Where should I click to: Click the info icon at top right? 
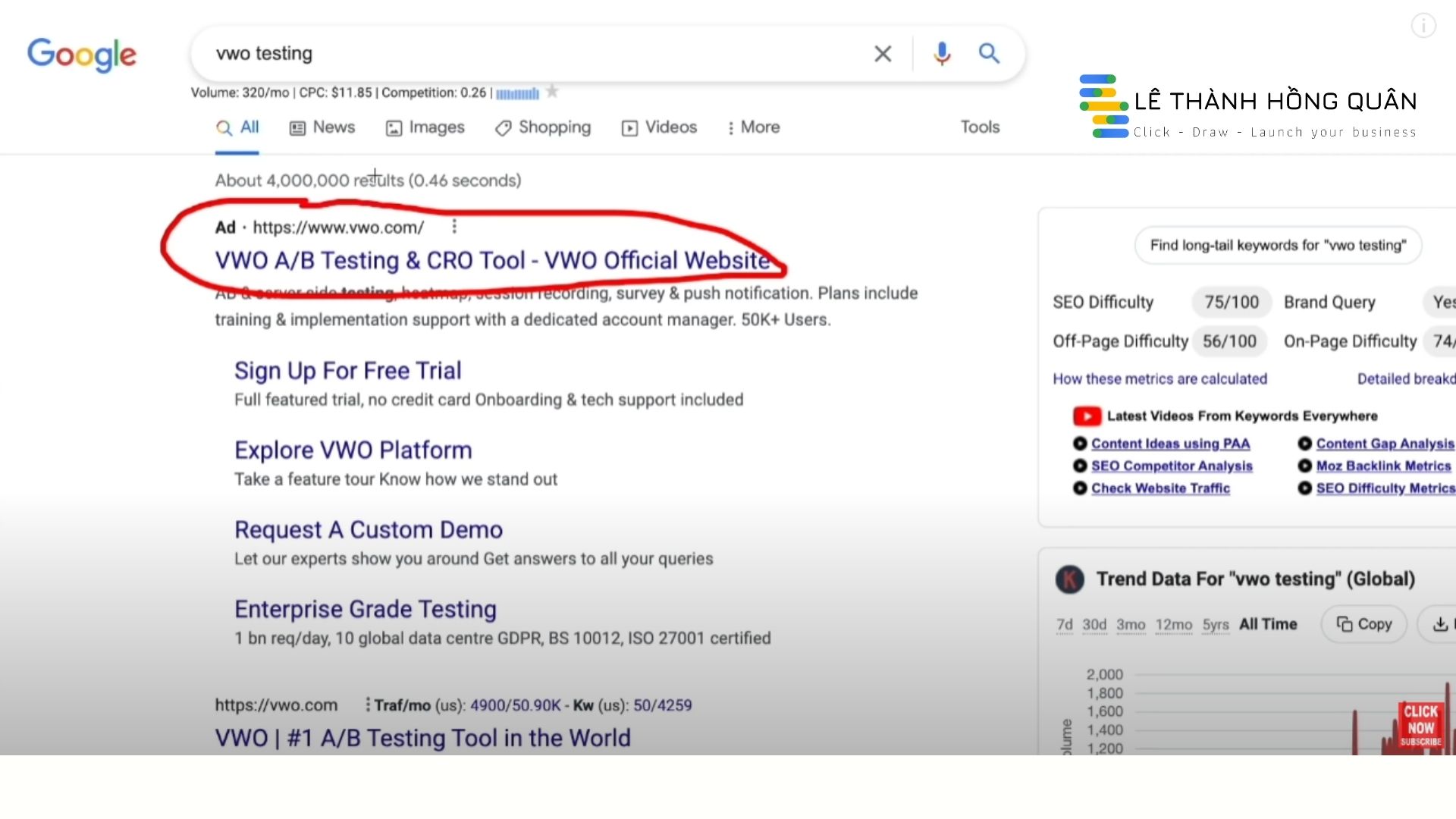[1423, 26]
